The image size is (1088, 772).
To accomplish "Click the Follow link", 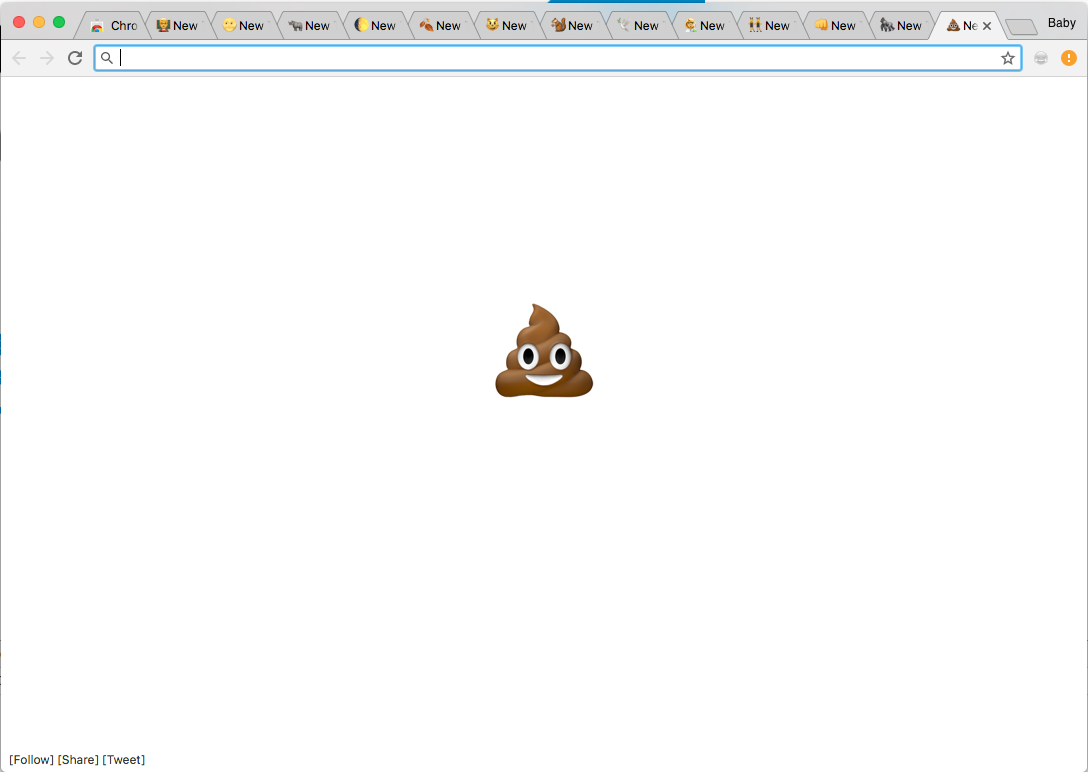I will pyautogui.click(x=30, y=759).
